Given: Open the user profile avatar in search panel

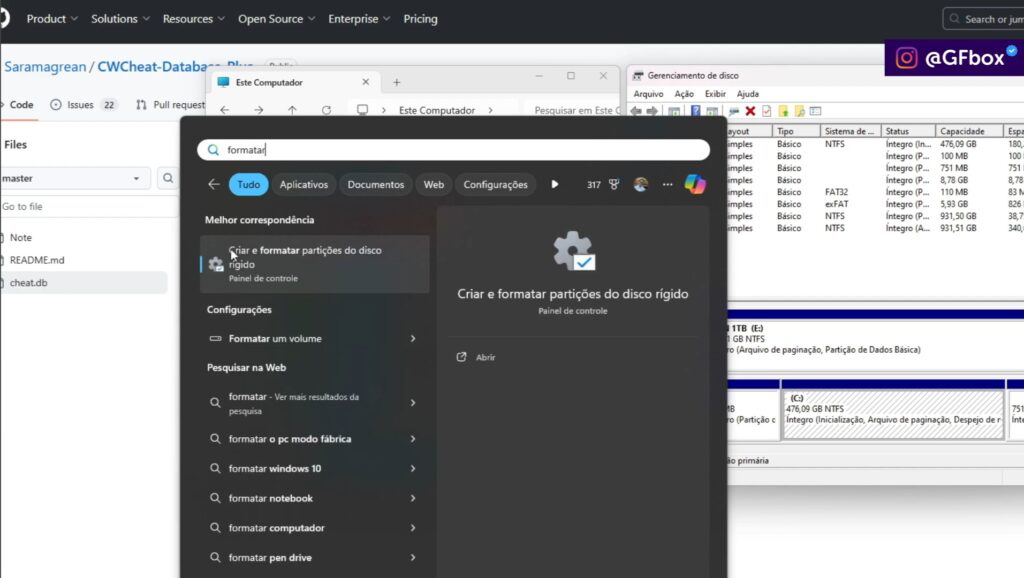Looking at the screenshot, I should [641, 184].
